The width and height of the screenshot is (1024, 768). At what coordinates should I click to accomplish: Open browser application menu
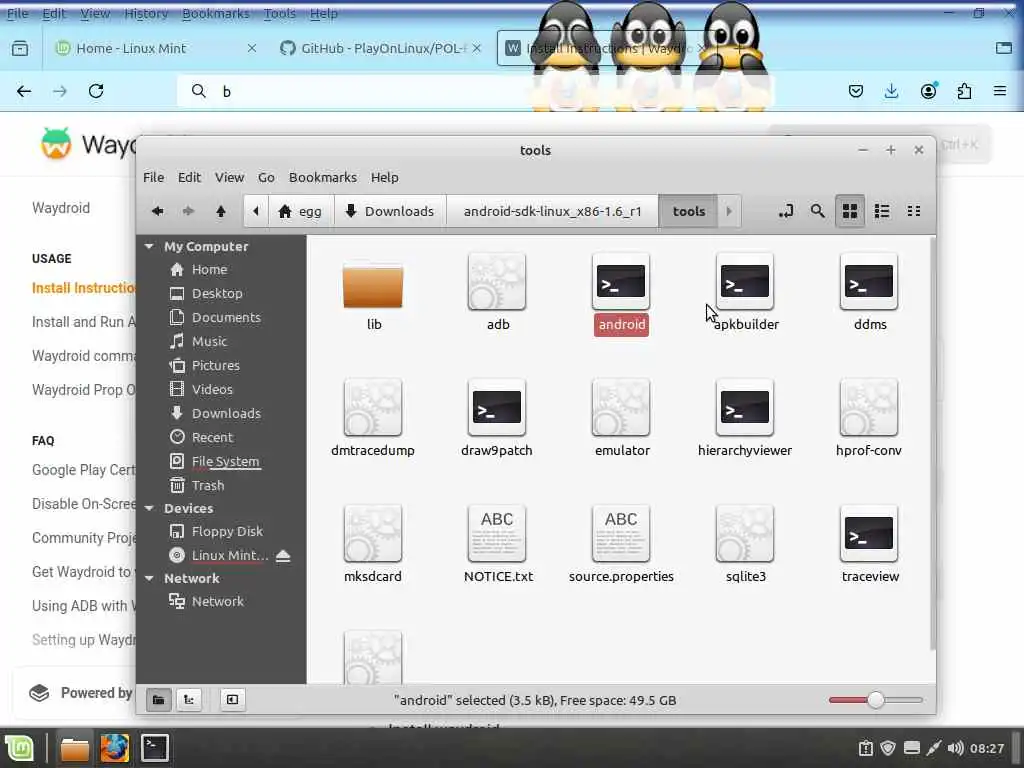tap(1000, 91)
